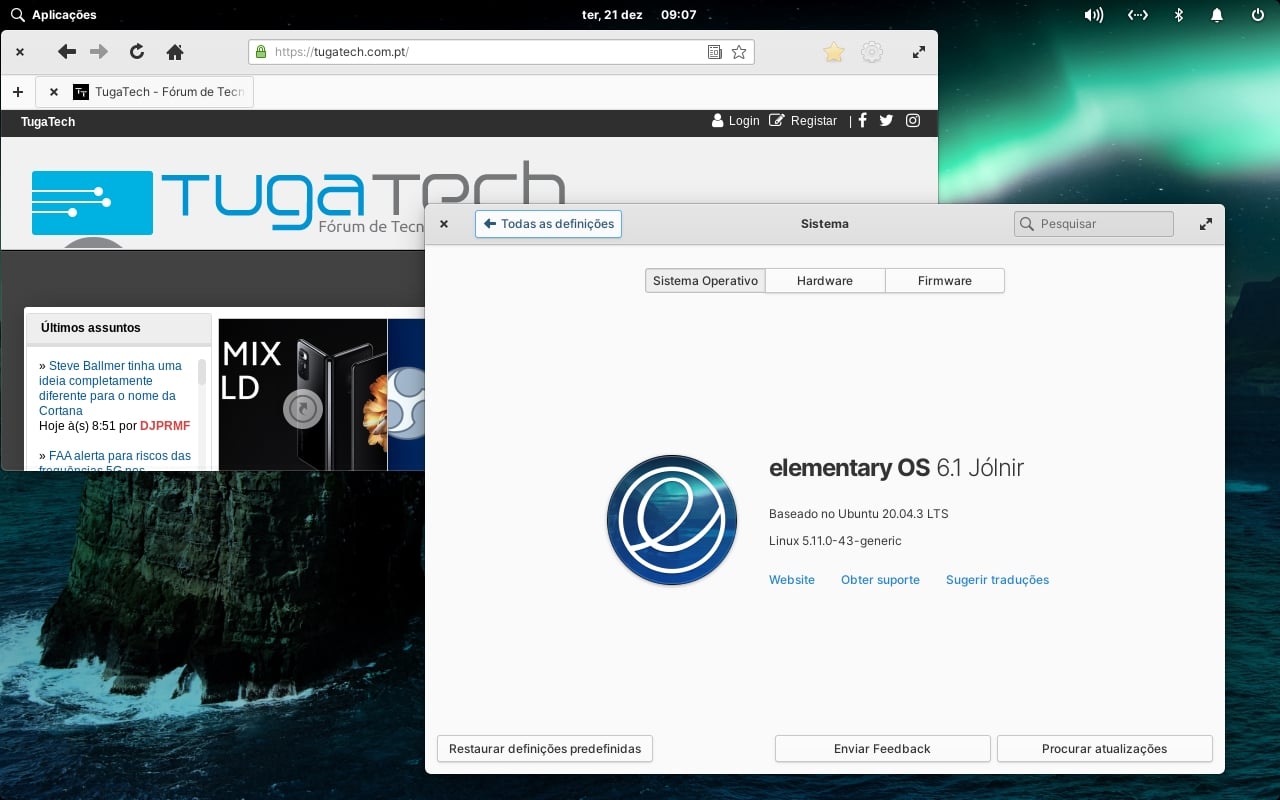The image size is (1280, 800).
Task: Open network indicator in top panel
Action: pyautogui.click(x=1137, y=15)
